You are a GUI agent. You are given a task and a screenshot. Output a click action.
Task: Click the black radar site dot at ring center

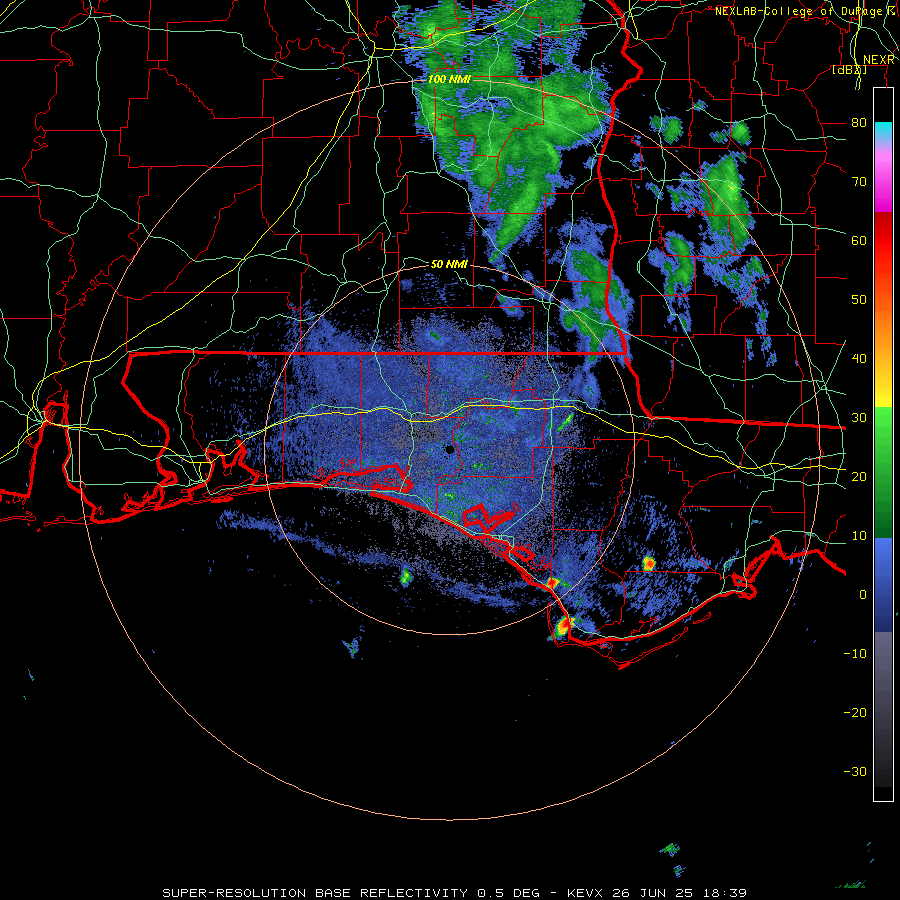coord(449,449)
